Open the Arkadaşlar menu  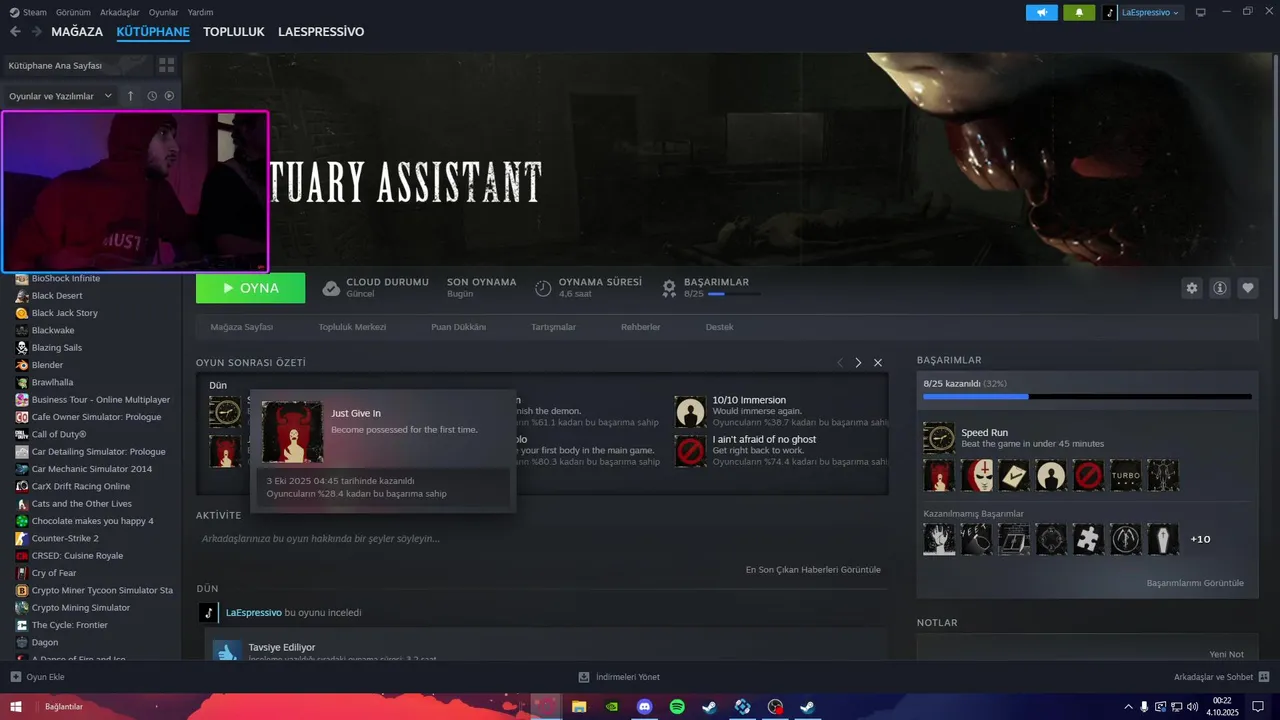point(119,12)
